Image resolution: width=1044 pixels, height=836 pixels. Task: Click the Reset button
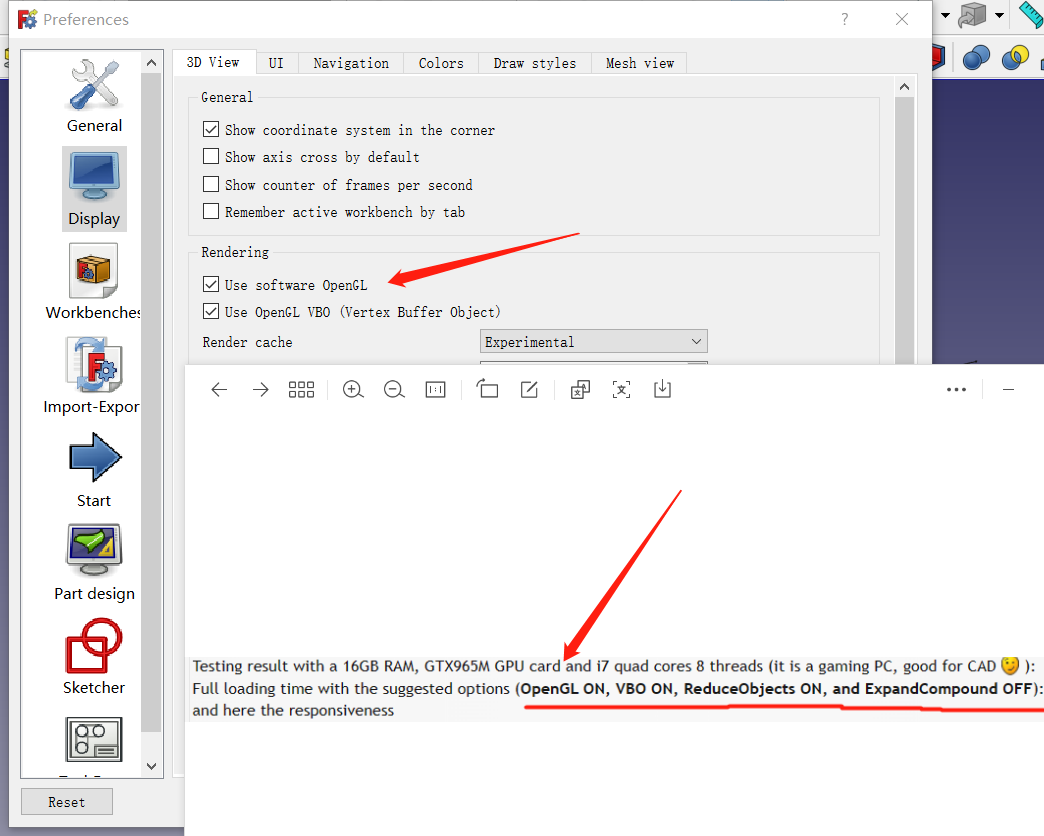coord(67,802)
